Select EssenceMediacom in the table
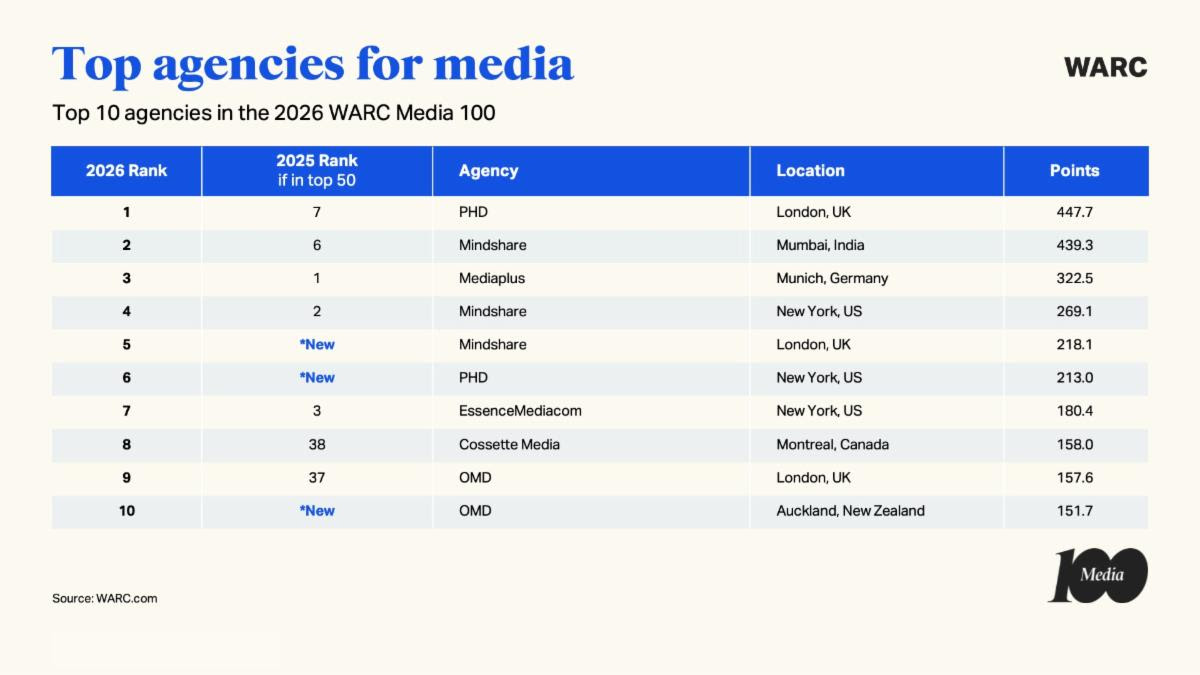 [x=519, y=410]
